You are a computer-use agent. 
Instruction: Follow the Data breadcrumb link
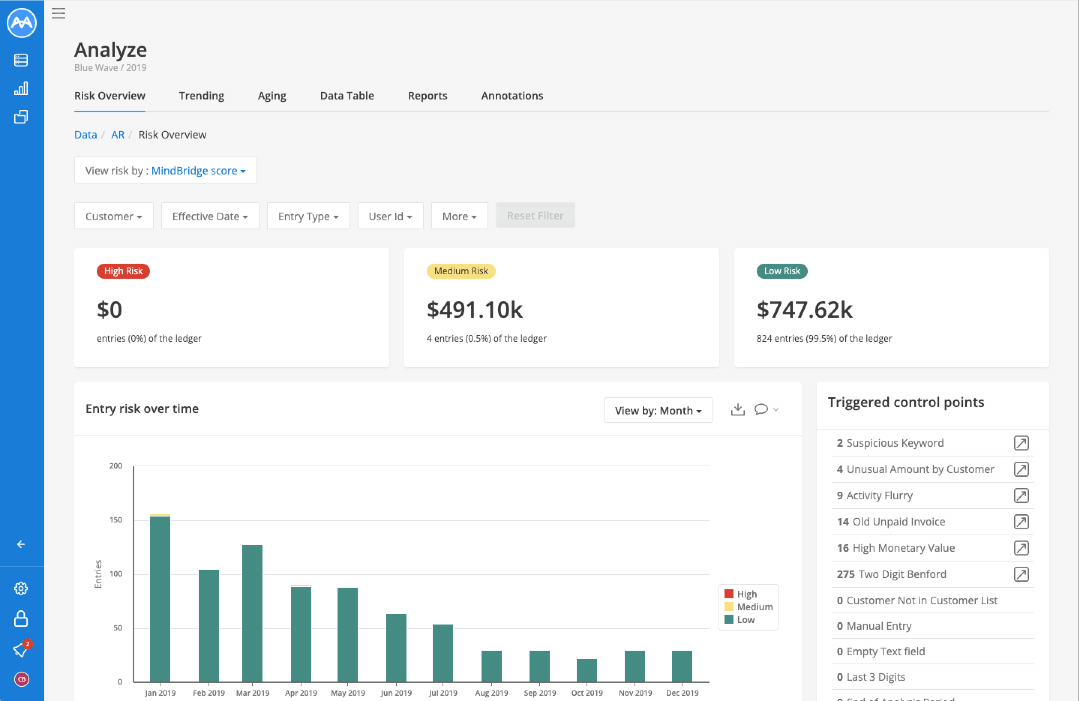click(85, 135)
